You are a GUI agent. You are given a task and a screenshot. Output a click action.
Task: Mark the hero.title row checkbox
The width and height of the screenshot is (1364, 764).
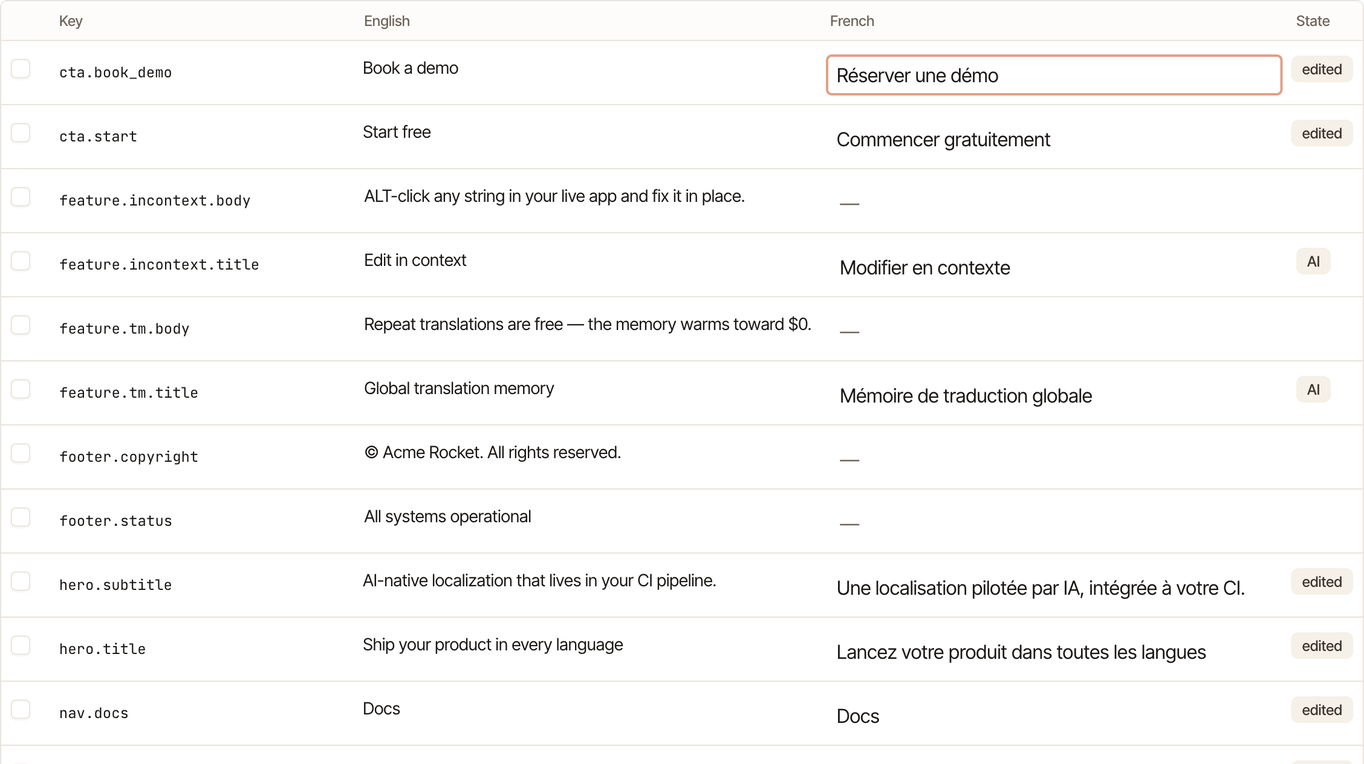(20, 645)
